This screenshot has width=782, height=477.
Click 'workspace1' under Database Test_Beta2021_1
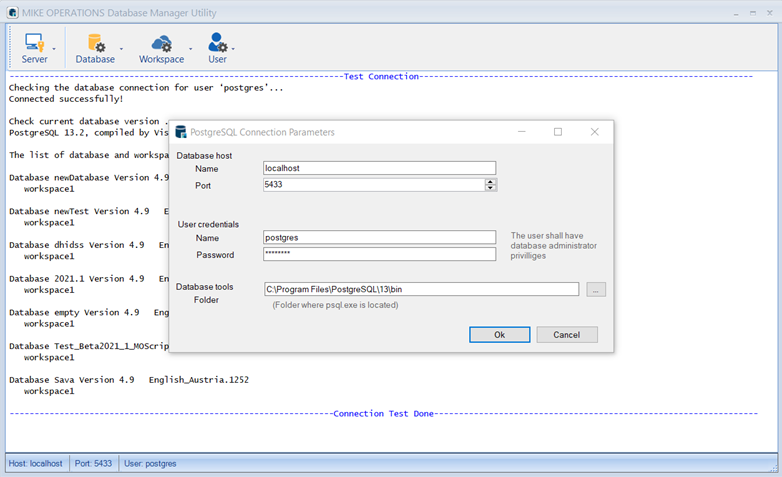[x=49, y=358]
